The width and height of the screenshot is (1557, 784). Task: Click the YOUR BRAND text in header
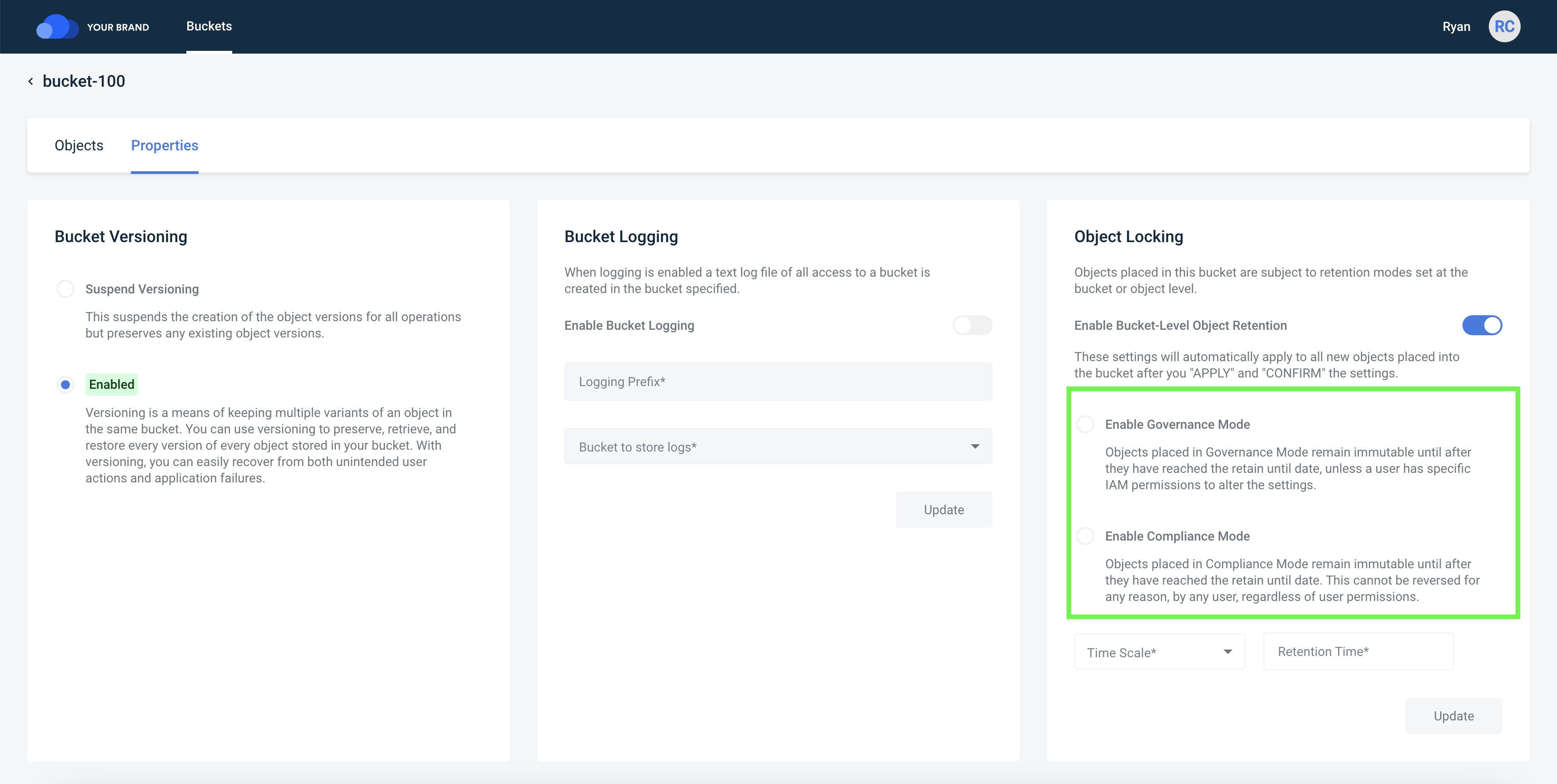[x=118, y=27]
